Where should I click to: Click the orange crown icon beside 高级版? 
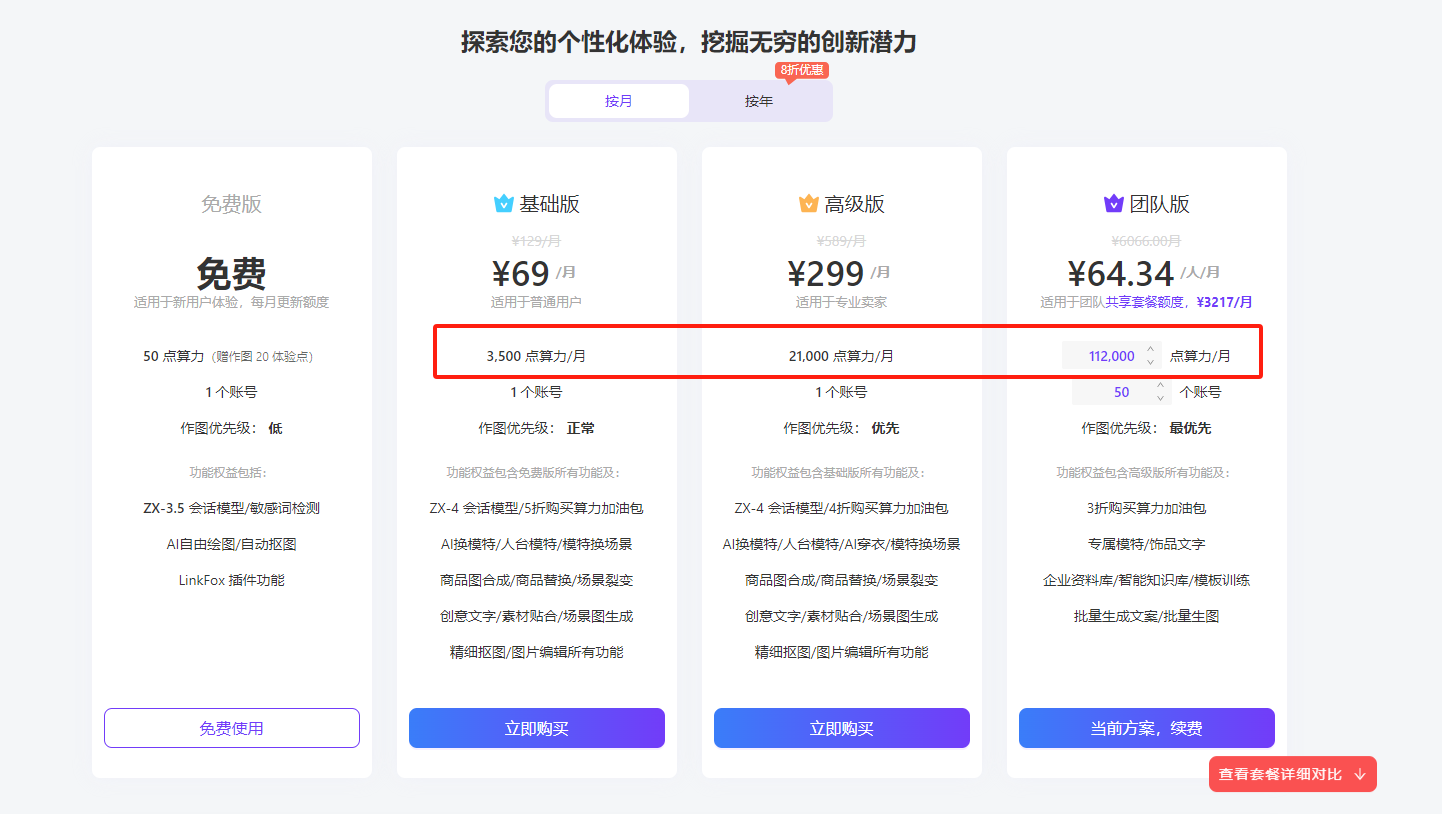click(x=811, y=203)
